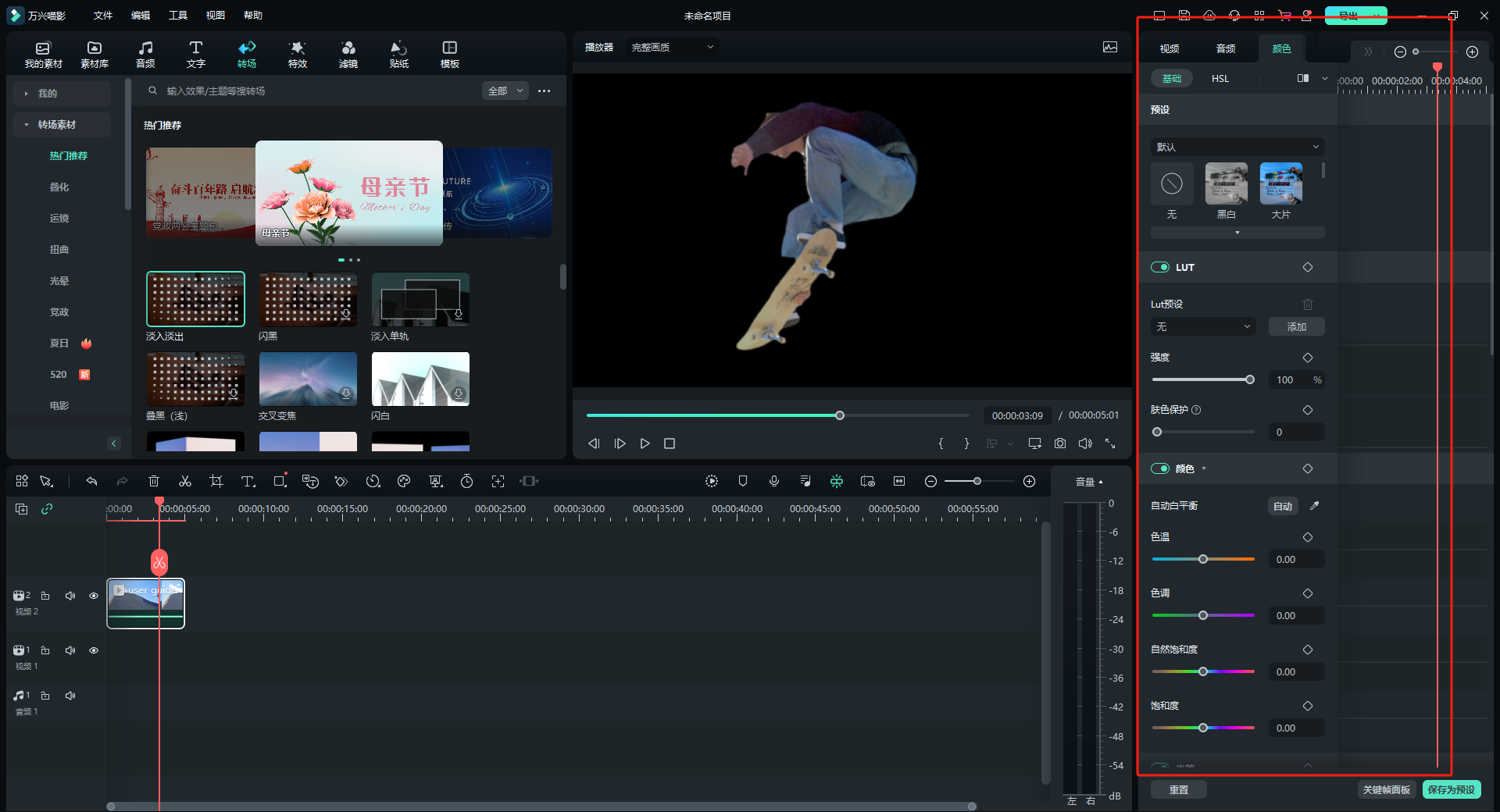Open the Stickers (贴纸) panel
Image resolution: width=1500 pixels, height=812 pixels.
[x=398, y=54]
